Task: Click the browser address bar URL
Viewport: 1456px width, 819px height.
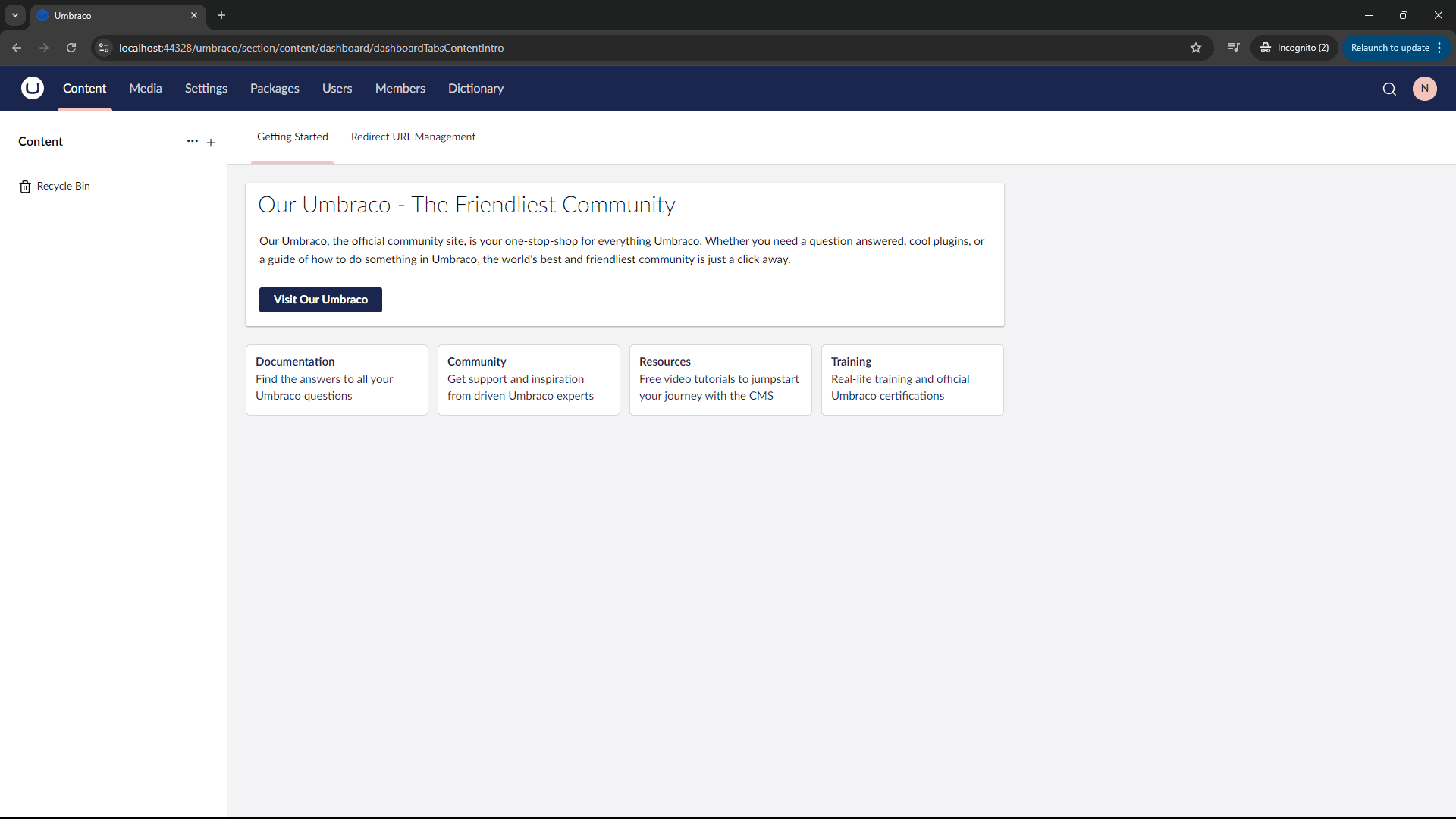Action: pos(311,48)
